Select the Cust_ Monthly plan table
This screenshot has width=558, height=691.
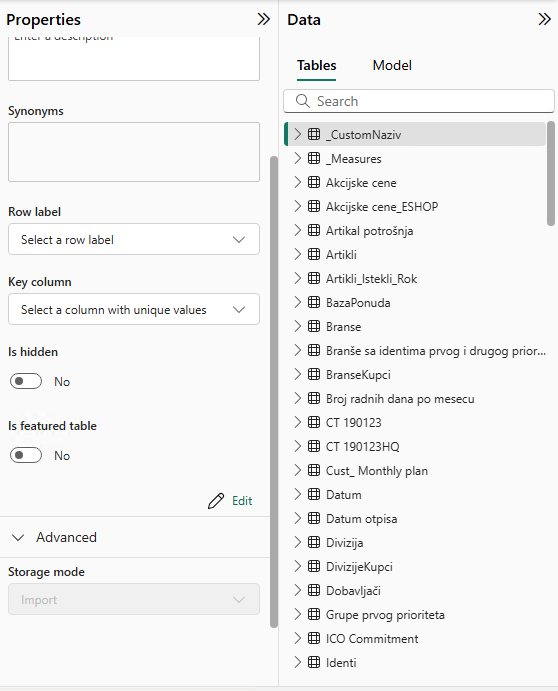pyautogui.click(x=377, y=471)
